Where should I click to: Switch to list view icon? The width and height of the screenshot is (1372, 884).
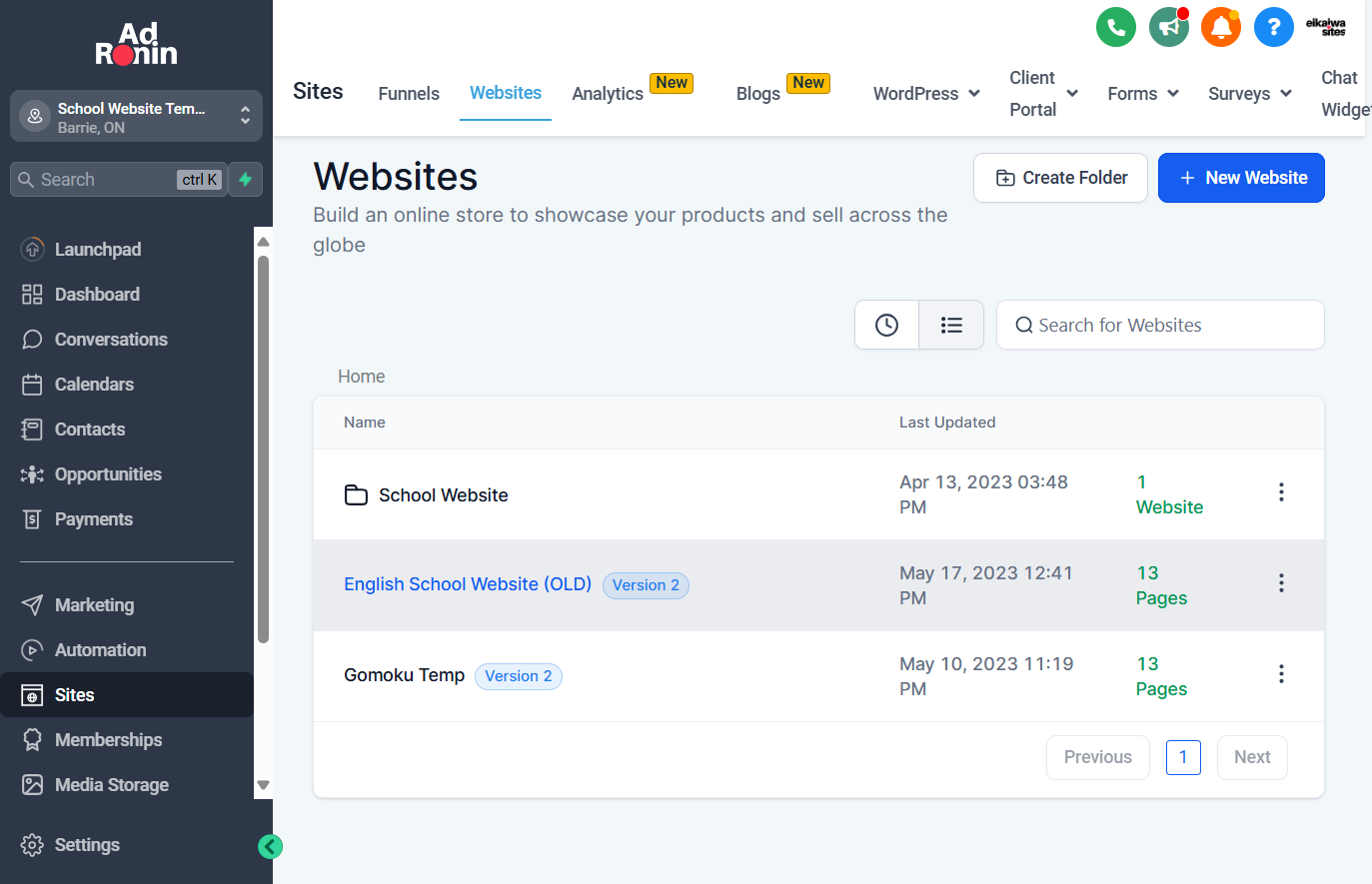click(951, 325)
